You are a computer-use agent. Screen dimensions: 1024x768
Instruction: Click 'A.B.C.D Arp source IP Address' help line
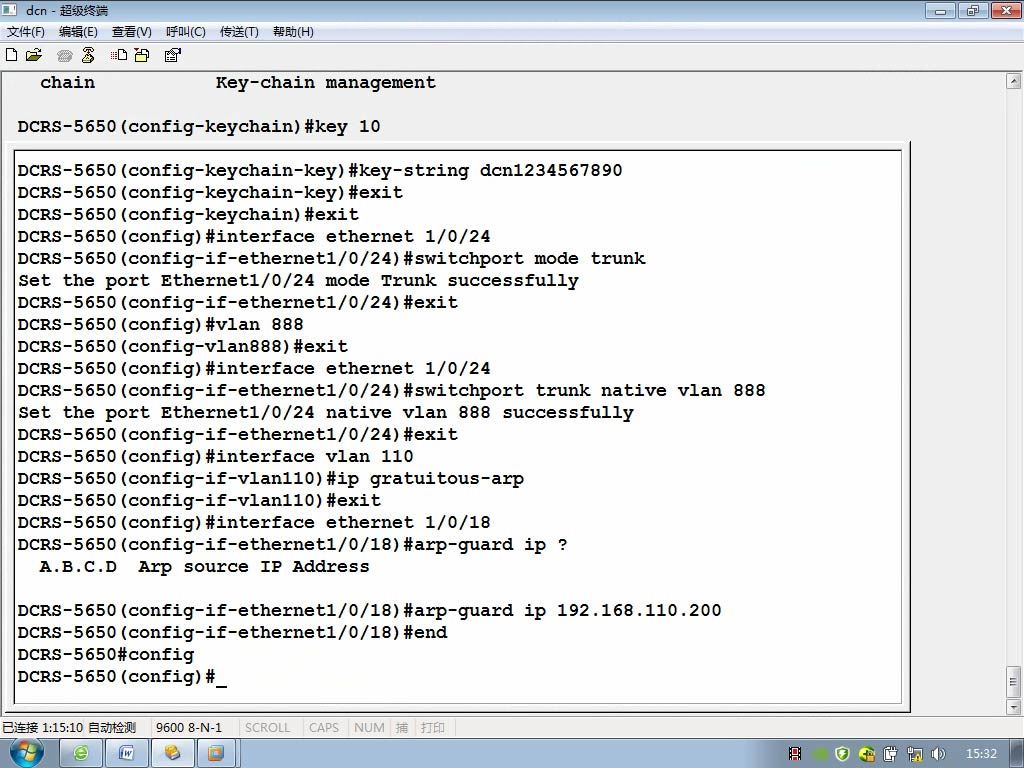pyautogui.click(x=204, y=567)
